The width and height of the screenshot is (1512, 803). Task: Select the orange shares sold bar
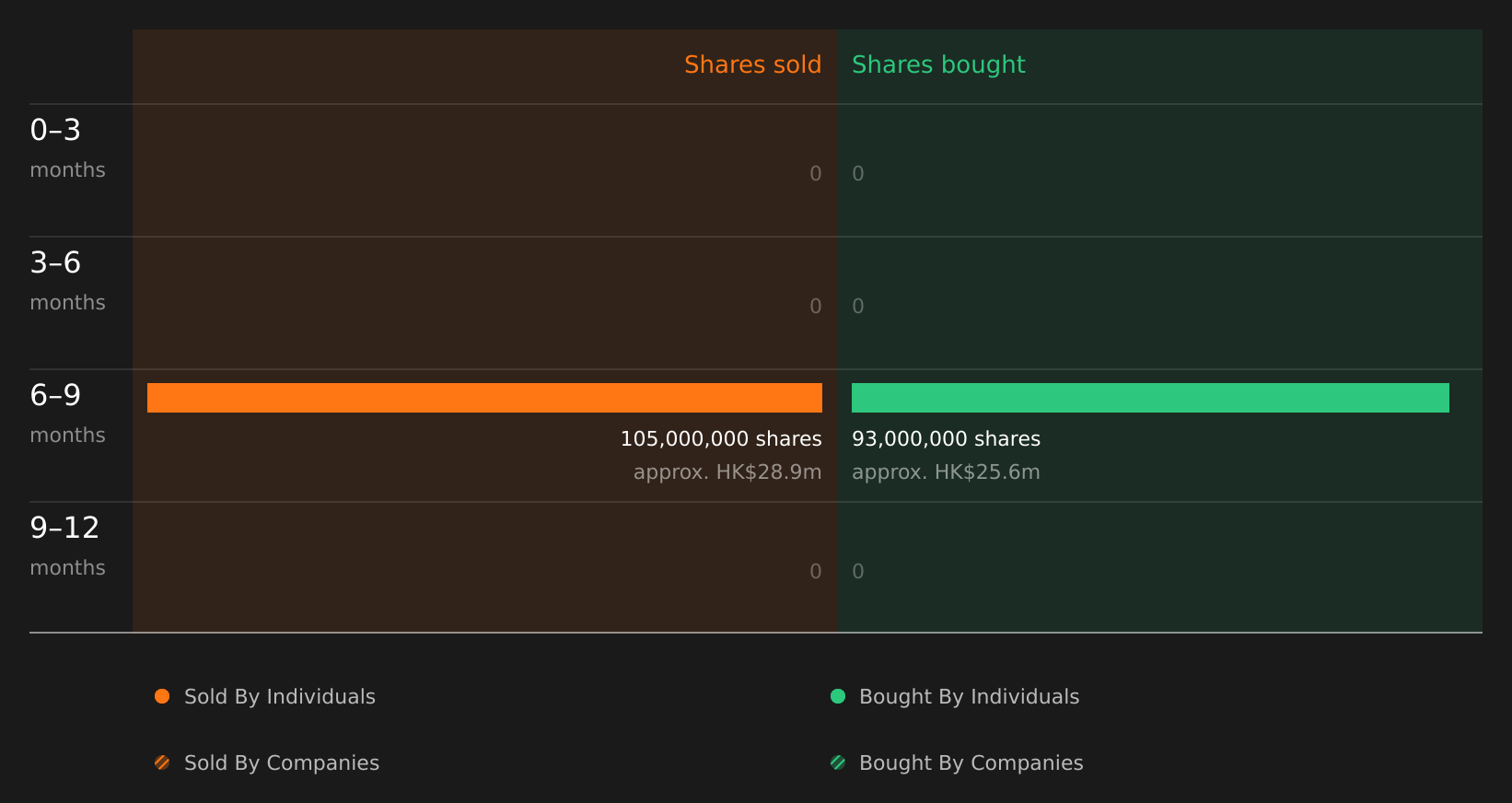484,398
